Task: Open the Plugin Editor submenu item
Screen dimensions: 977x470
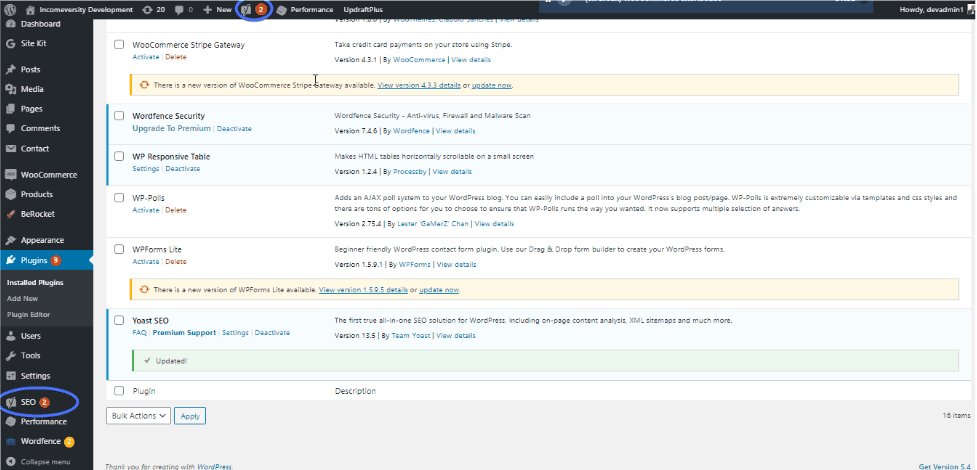Action: click(x=29, y=315)
